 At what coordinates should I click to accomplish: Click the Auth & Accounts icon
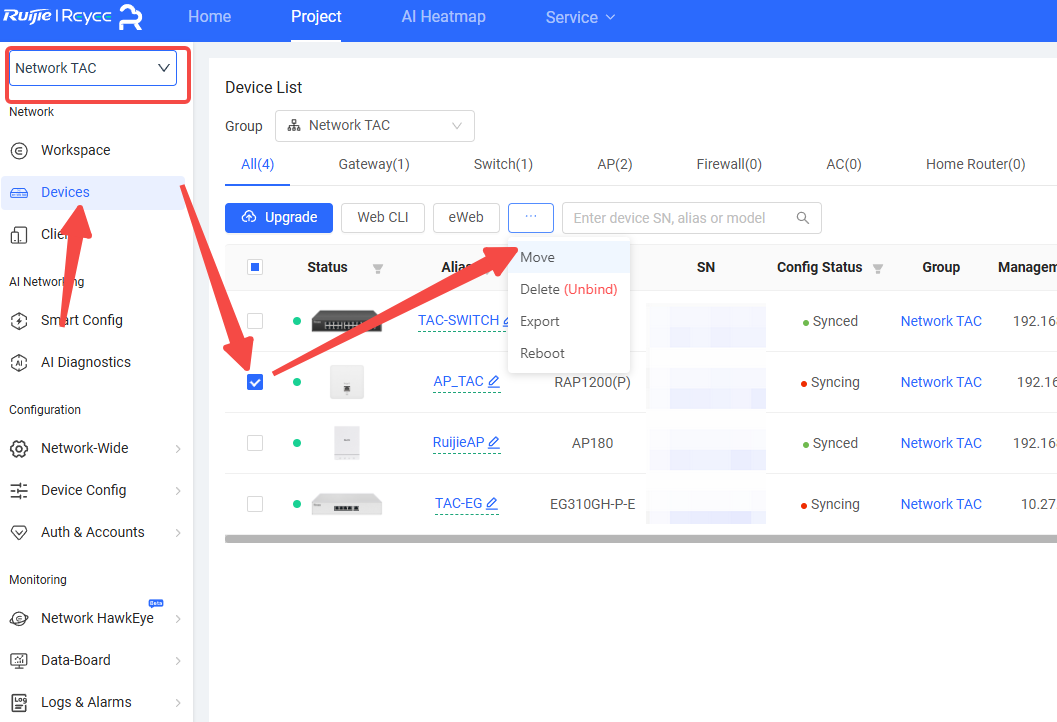pyautogui.click(x=20, y=533)
